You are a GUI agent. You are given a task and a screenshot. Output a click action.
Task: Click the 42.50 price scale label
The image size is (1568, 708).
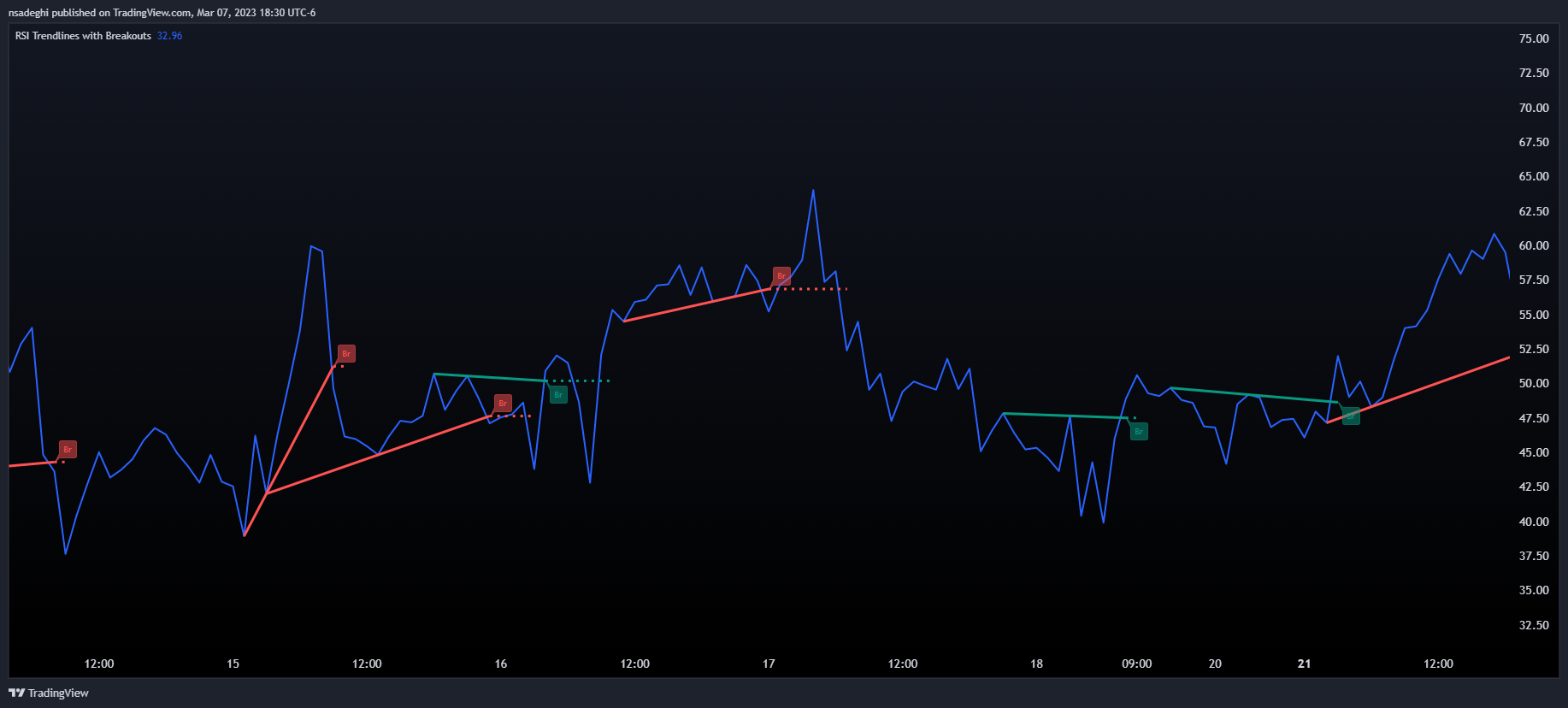(1534, 487)
